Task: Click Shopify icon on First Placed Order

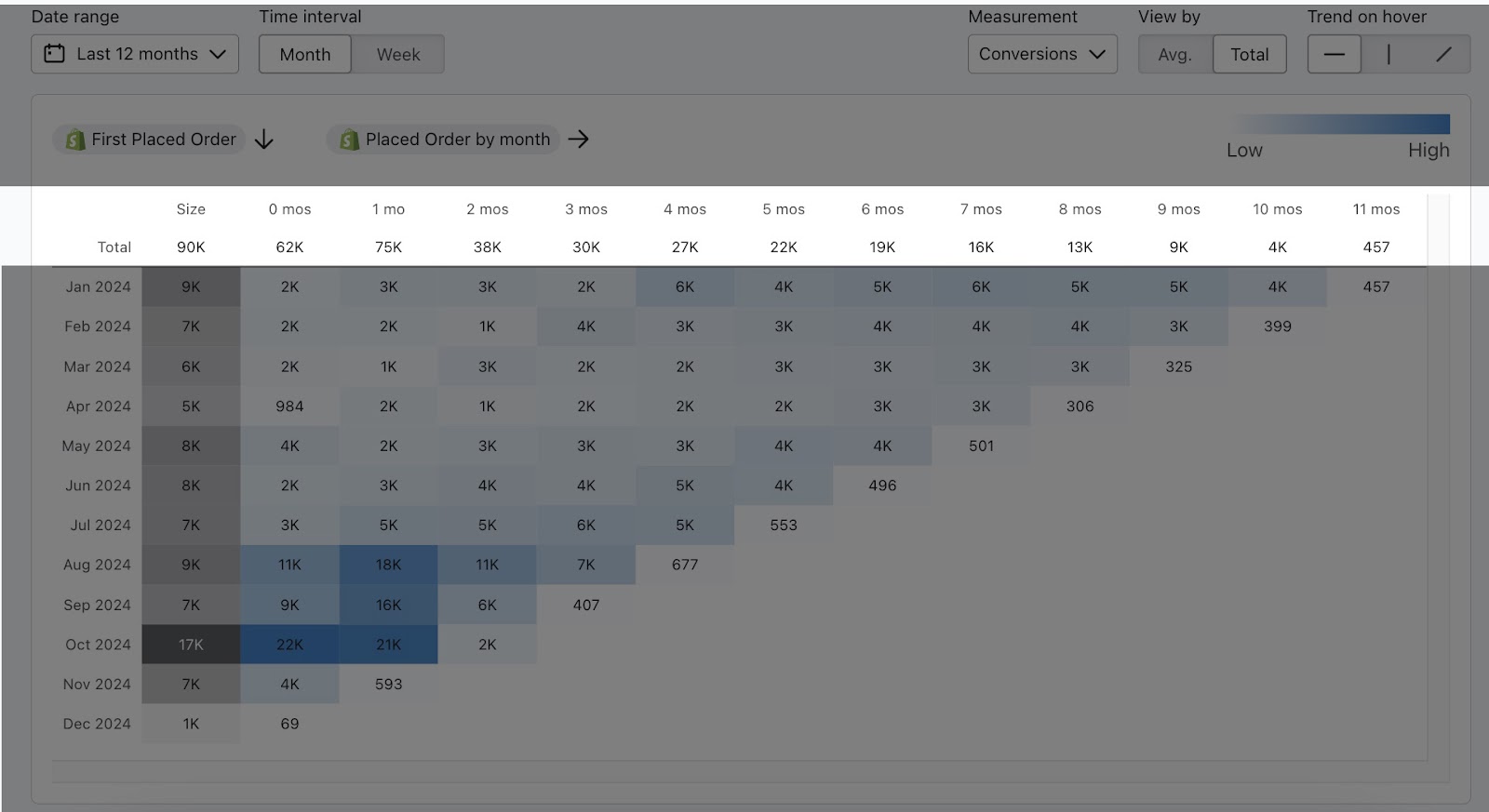Action: click(x=74, y=140)
